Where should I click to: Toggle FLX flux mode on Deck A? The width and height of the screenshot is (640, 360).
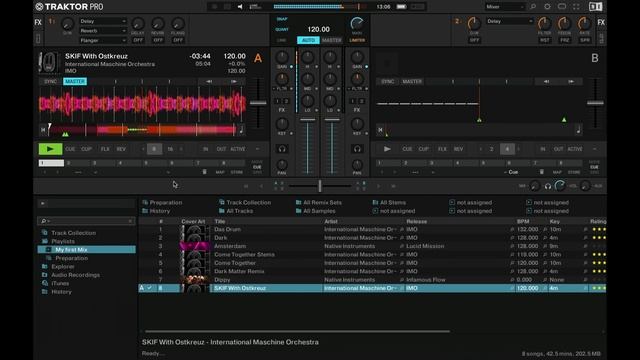click(x=105, y=149)
